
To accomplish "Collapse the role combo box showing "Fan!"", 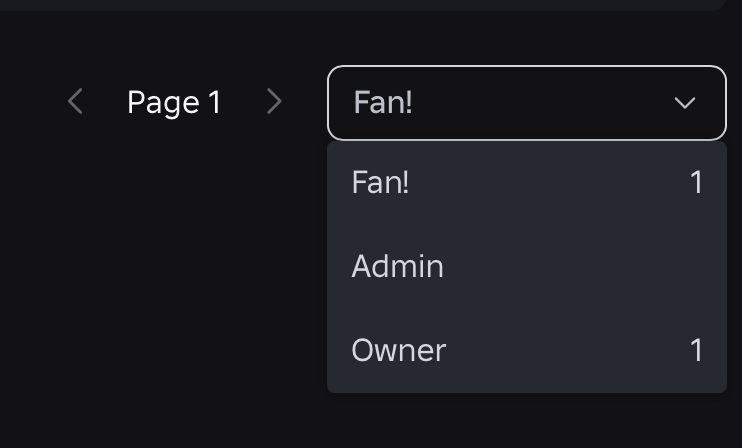I will coord(526,103).
